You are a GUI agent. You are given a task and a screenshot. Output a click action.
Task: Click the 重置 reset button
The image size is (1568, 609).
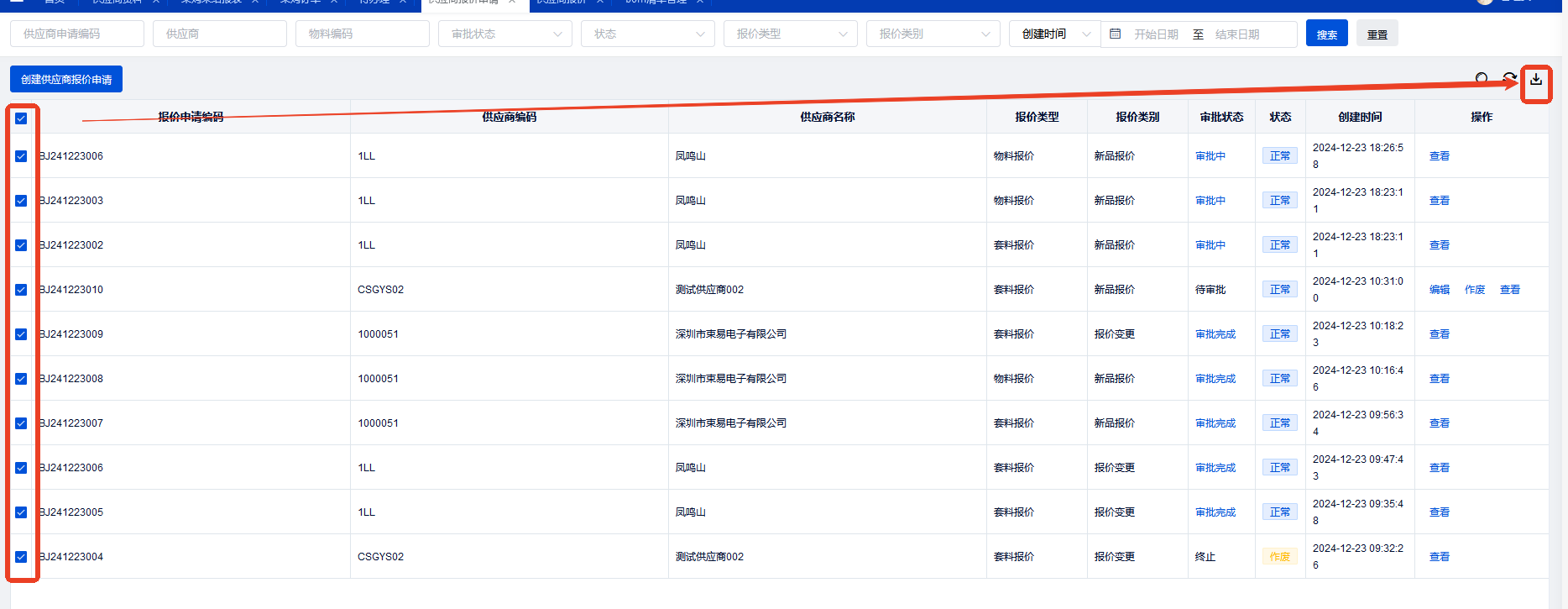tap(1377, 34)
